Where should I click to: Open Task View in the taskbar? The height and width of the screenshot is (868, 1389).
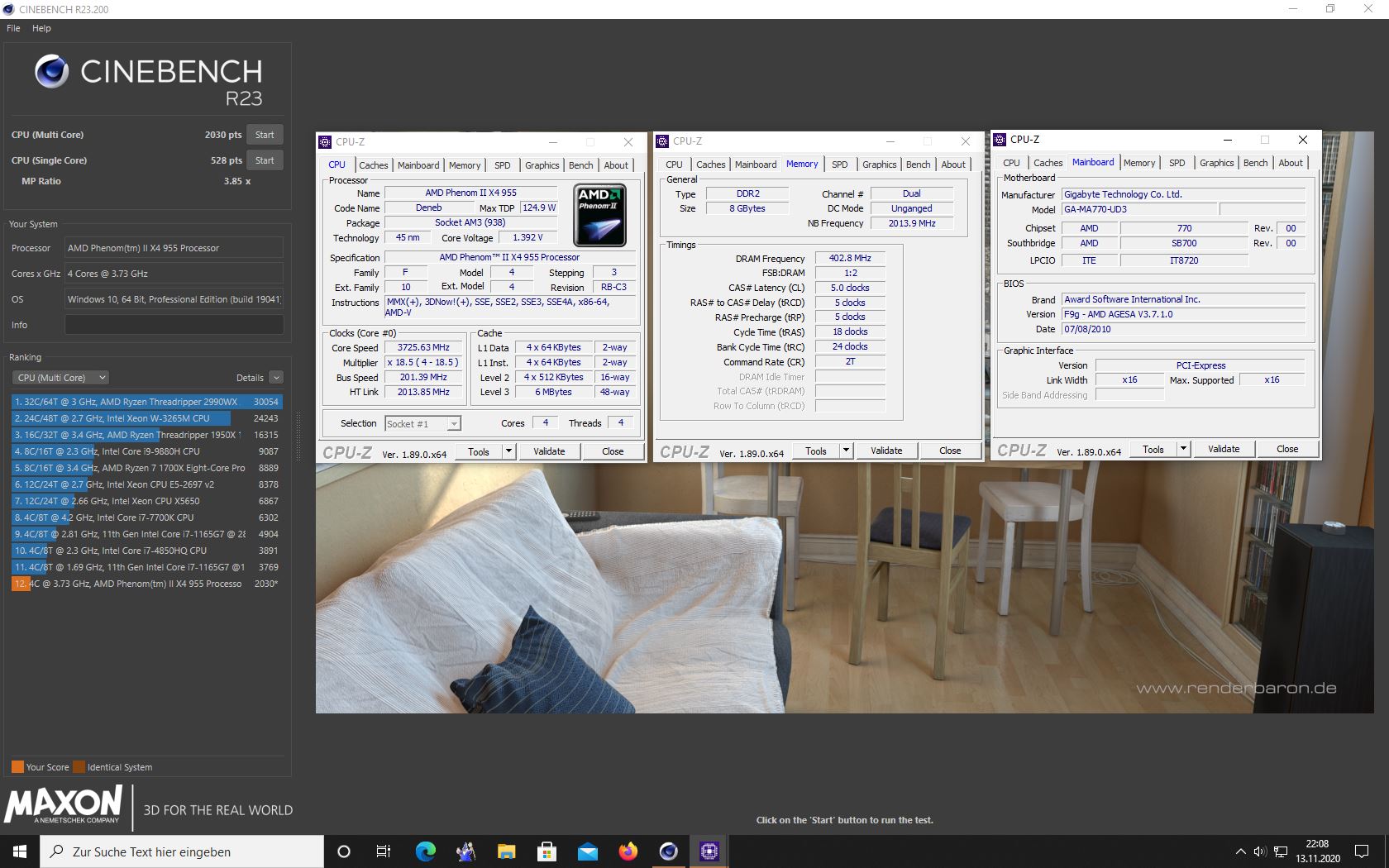point(384,851)
